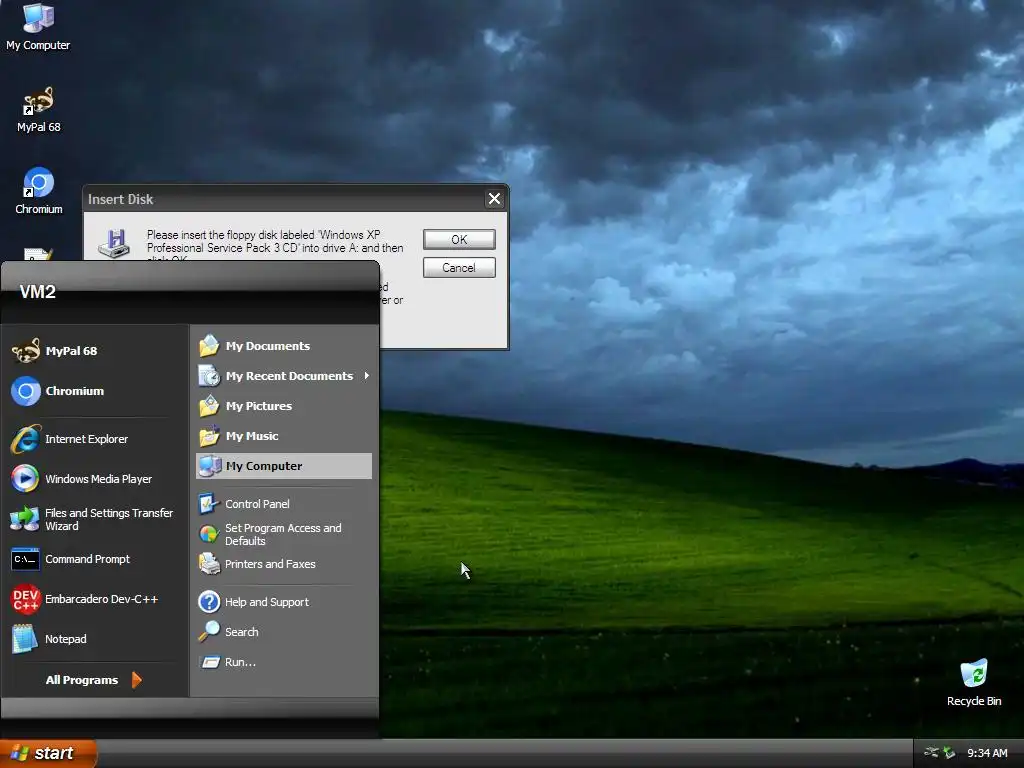Click the system tray clock
This screenshot has height=768, width=1024.
point(987,754)
